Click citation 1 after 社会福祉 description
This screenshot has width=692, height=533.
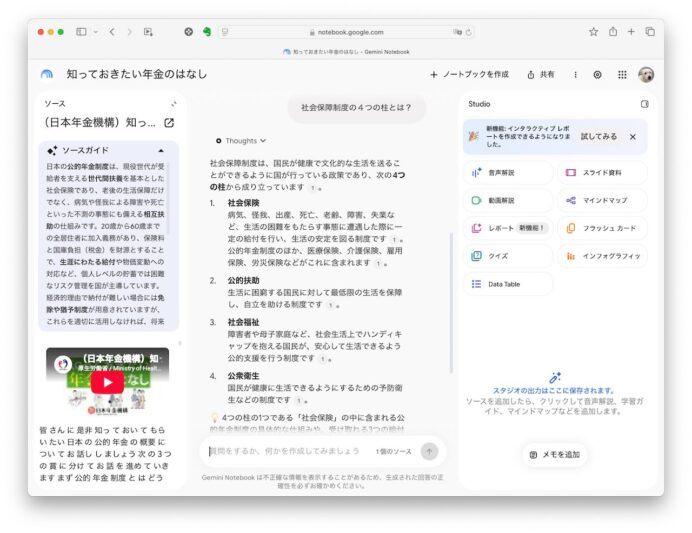click(x=323, y=359)
